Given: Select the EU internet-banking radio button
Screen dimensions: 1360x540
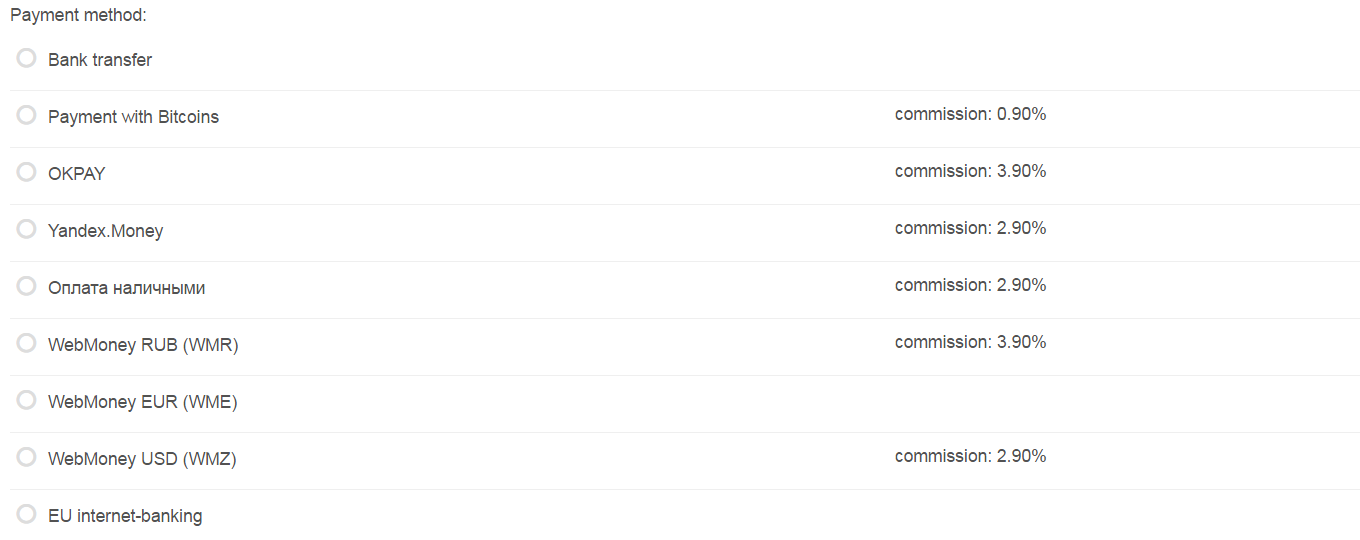Looking at the screenshot, I should 27,514.
